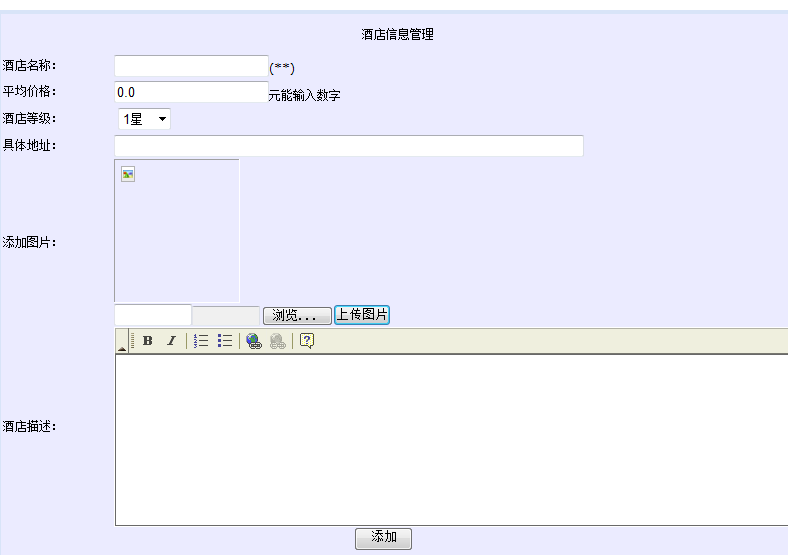
Task: Click the 添加 submit button
Action: [383, 538]
